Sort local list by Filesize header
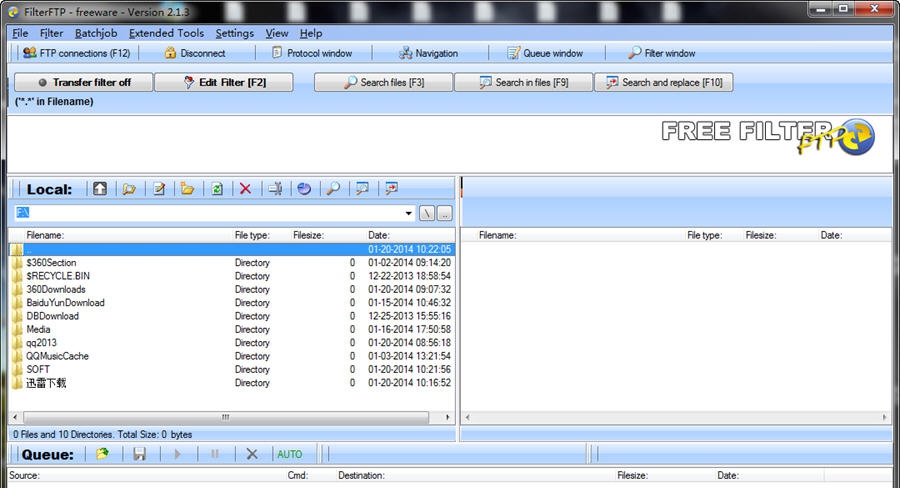The image size is (900, 488). [x=308, y=235]
